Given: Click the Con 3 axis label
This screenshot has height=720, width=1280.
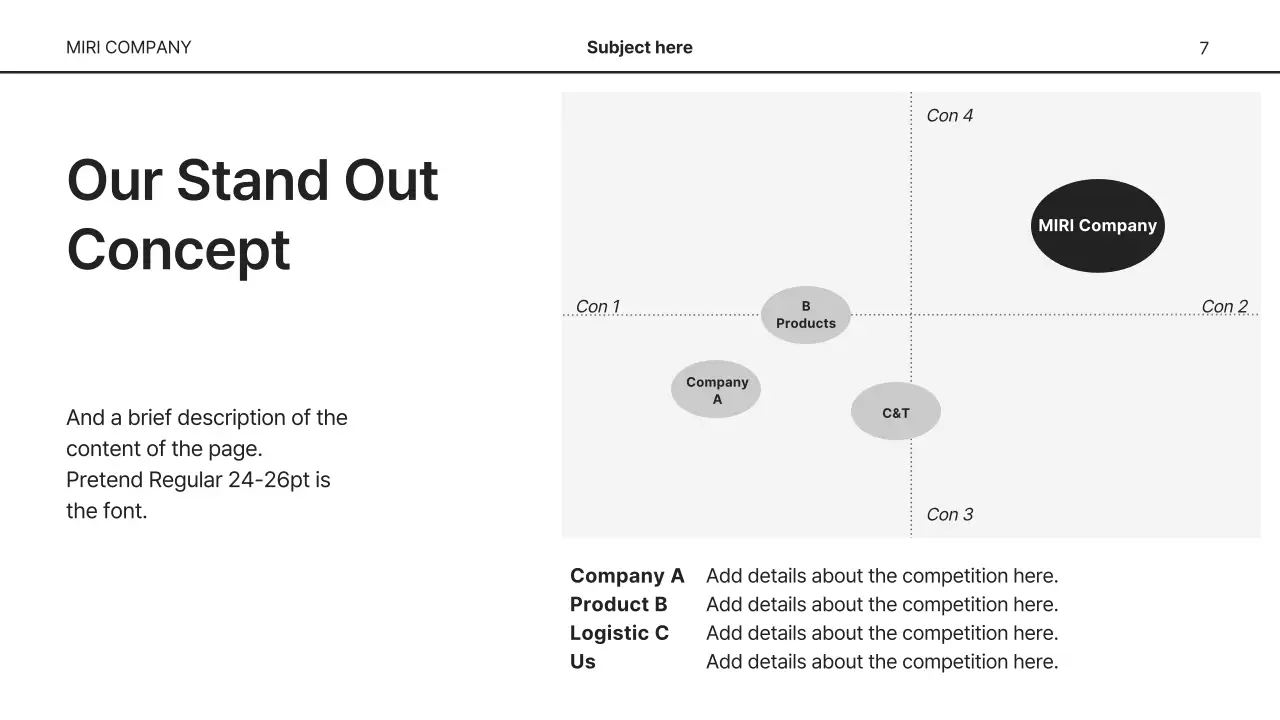Looking at the screenshot, I should pos(949,514).
